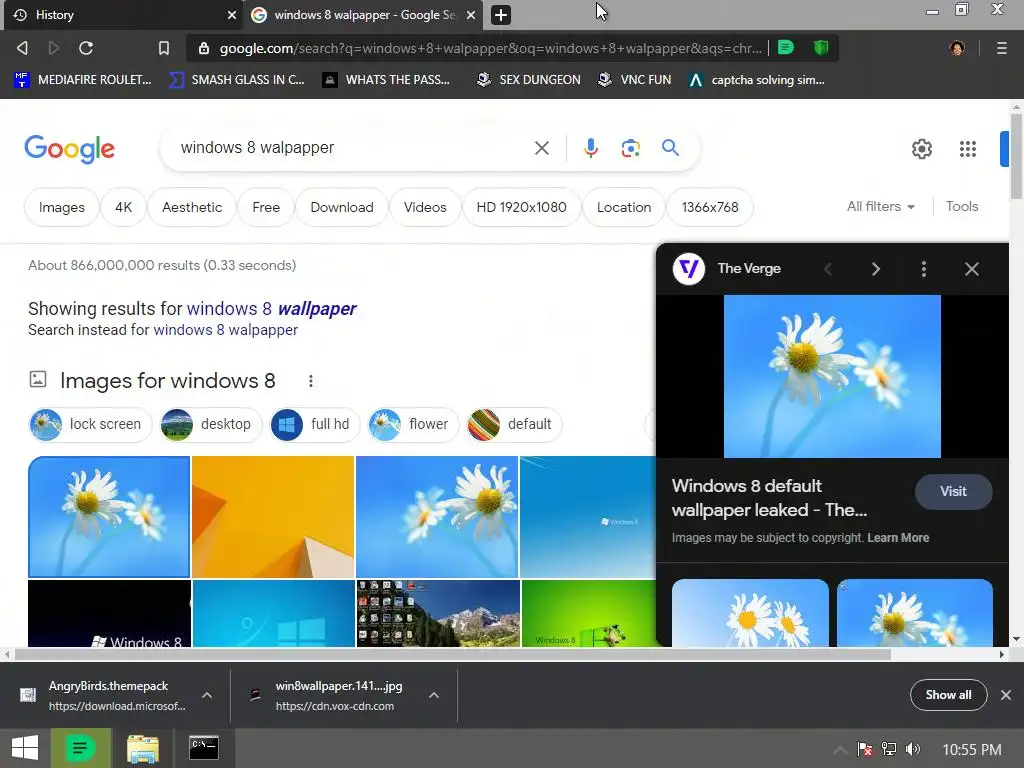Image resolution: width=1024 pixels, height=768 pixels.
Task: Start voice search with the microphone
Action: coord(590,148)
